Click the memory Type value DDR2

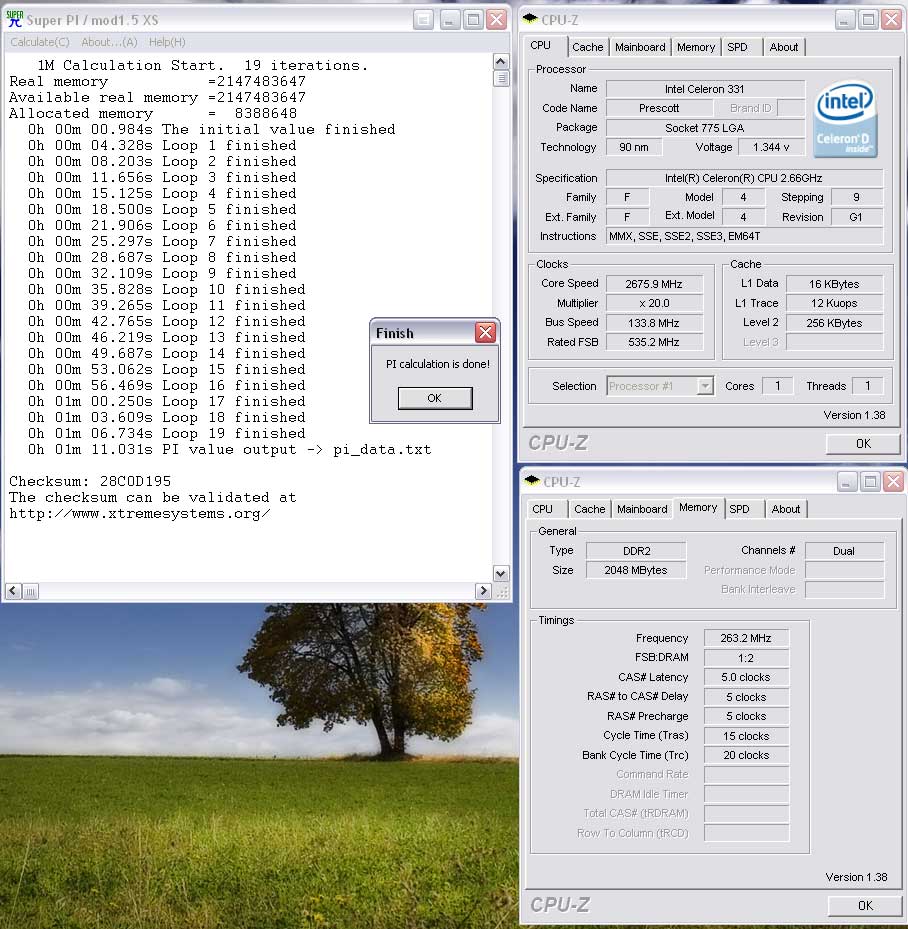click(636, 551)
